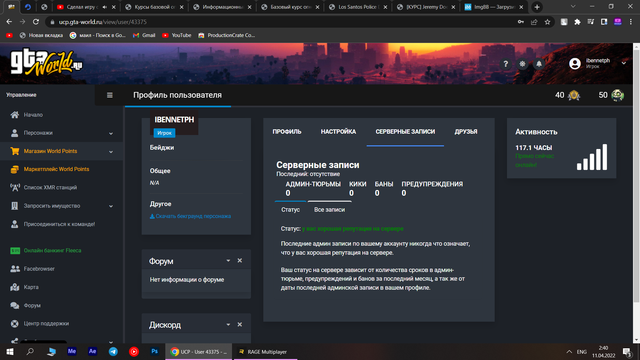
Task: Click the Facebrowser people icon
Action: 15,269
